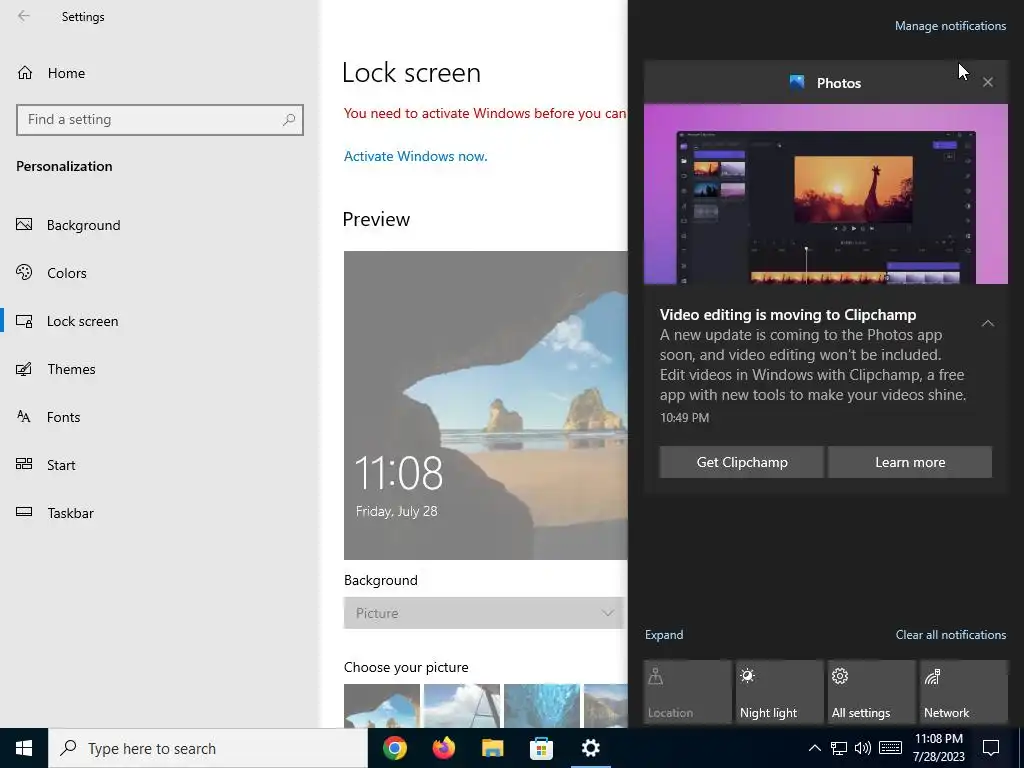This screenshot has width=1024, height=768.
Task: Click the Get Clipchamp button
Action: click(742, 462)
